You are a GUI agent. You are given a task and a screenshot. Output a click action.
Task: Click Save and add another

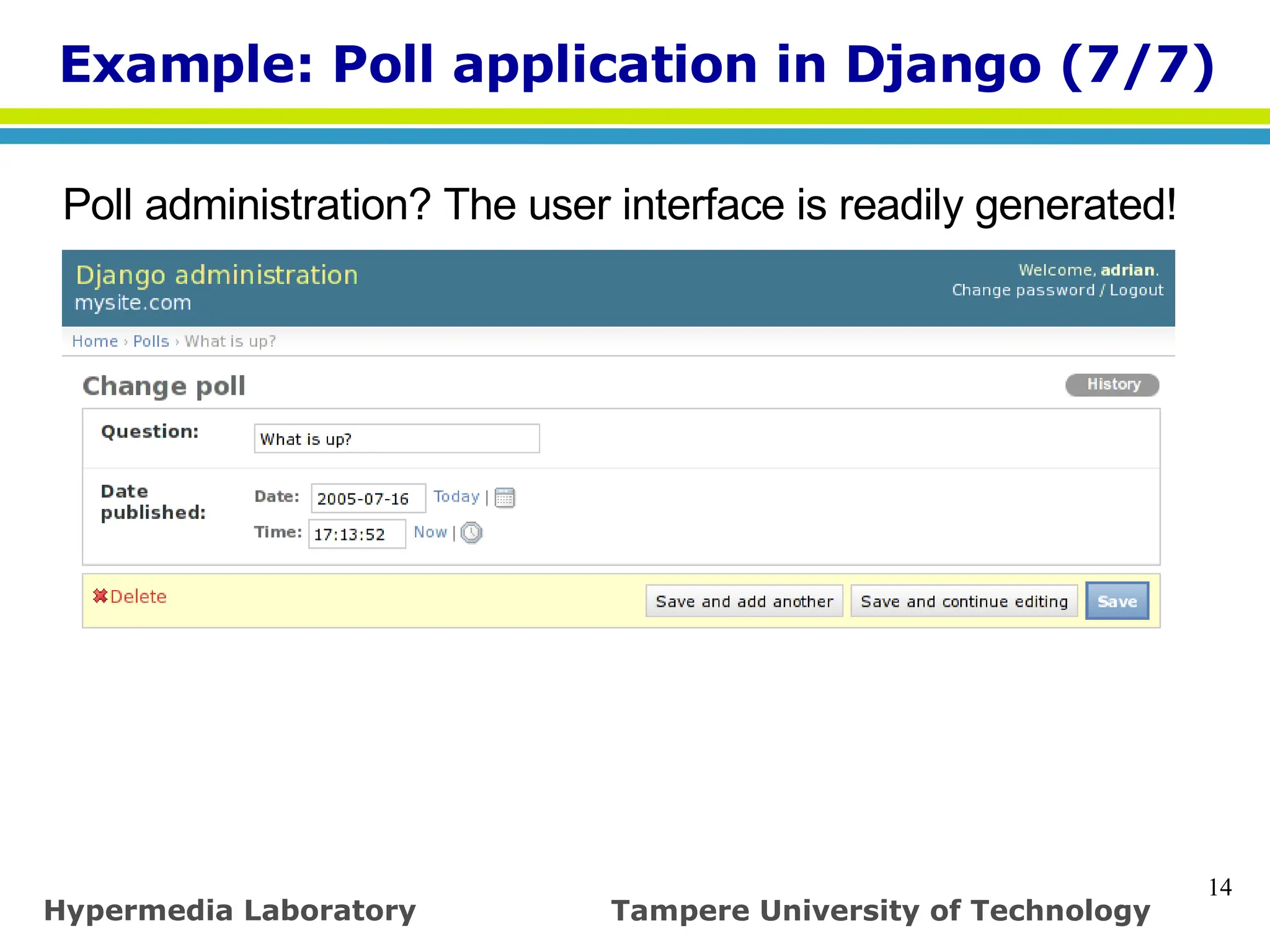click(x=744, y=601)
